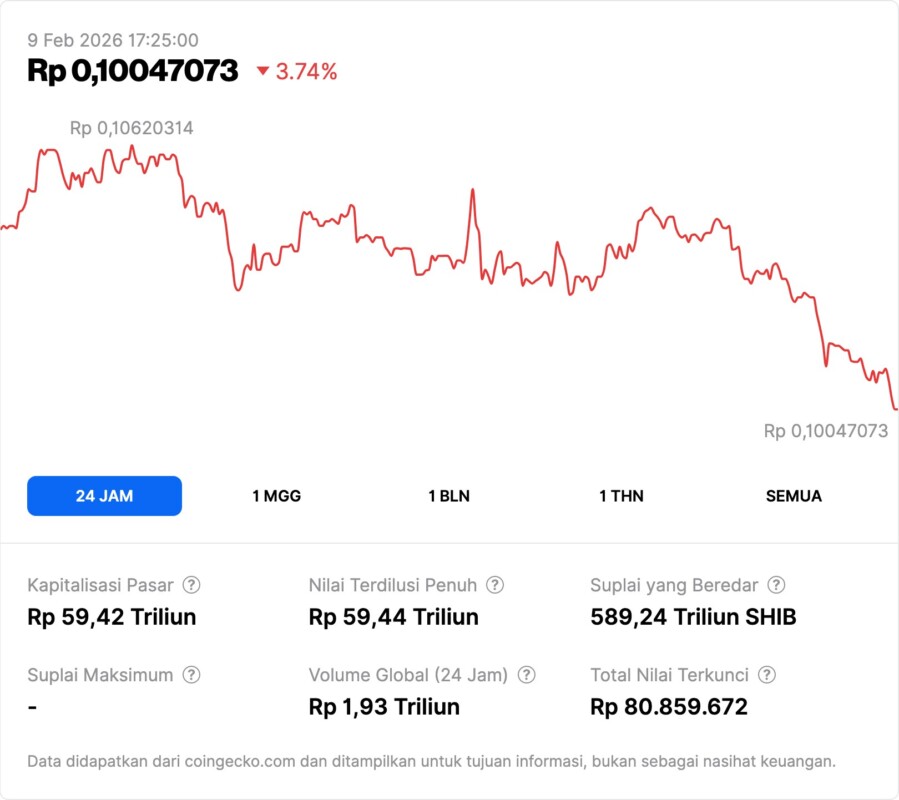This screenshot has width=899, height=800.
Task: Click the chart low label Rp 0,10047073
Action: 826,431
